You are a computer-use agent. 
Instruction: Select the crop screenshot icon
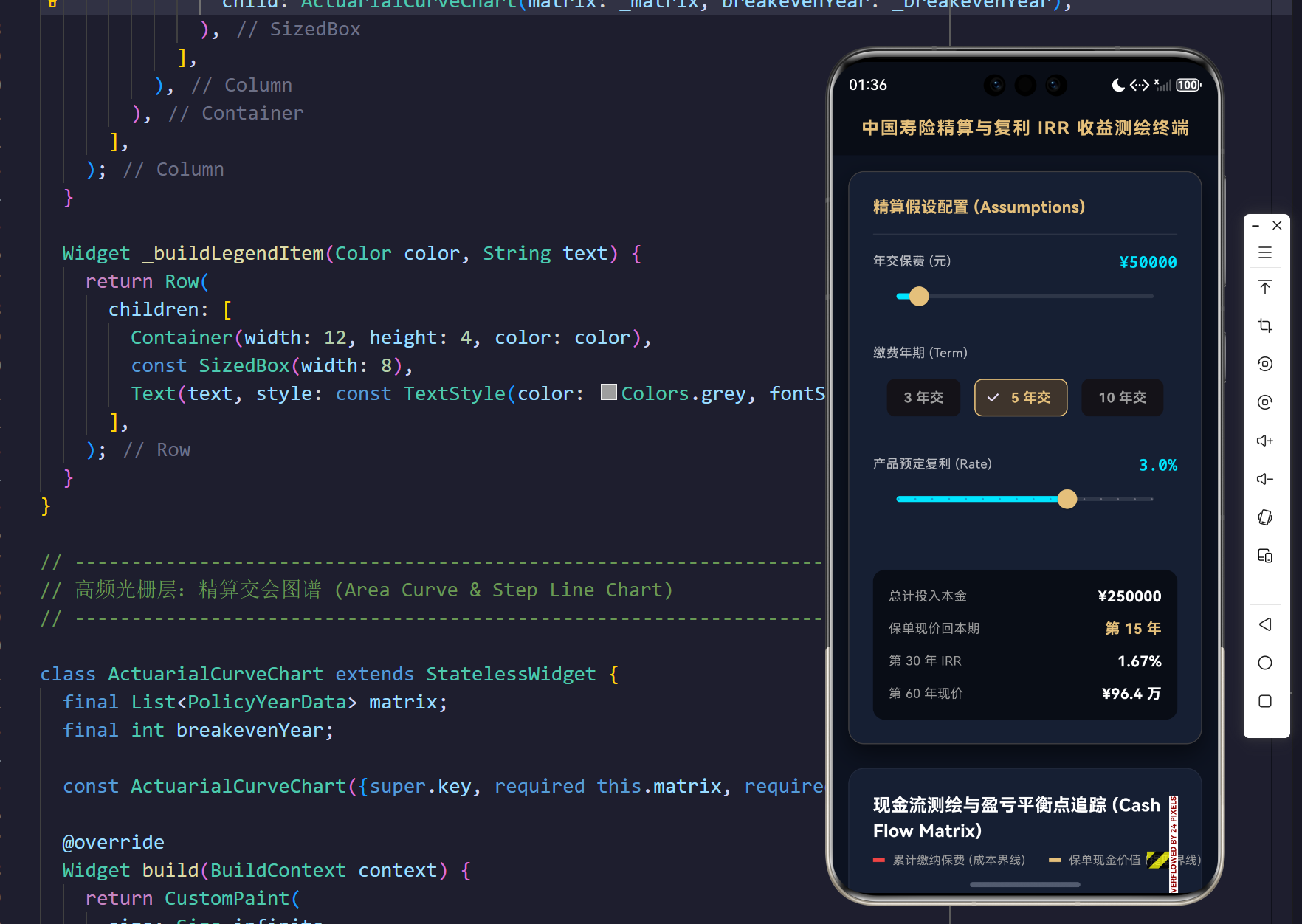coord(1265,325)
